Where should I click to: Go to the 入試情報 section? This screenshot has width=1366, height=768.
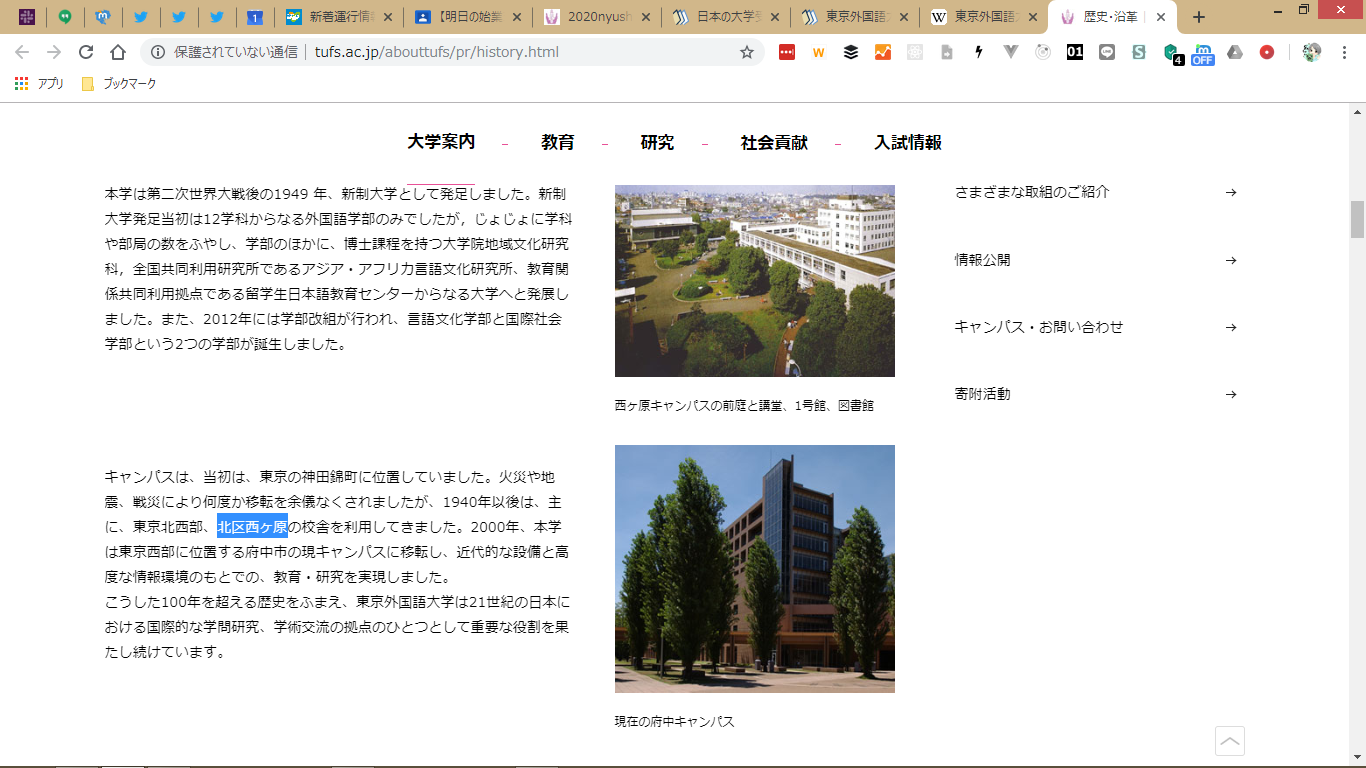[x=908, y=143]
